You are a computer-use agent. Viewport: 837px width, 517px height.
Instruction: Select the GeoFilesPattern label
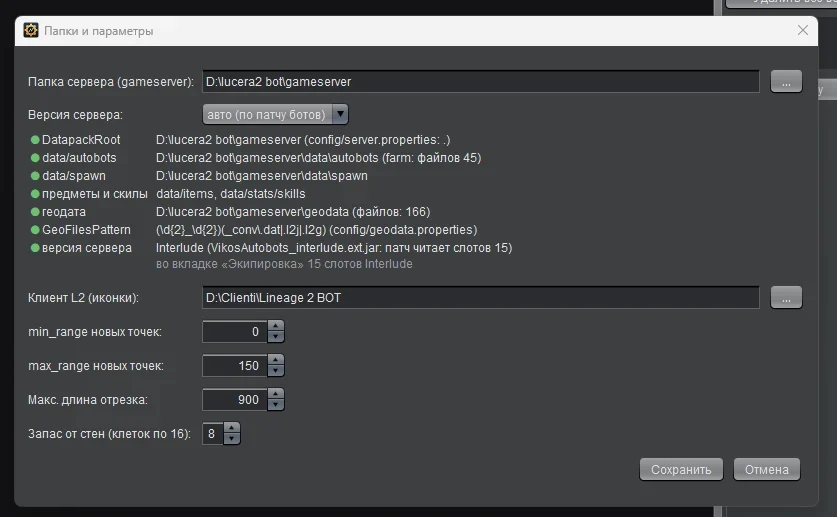click(x=86, y=230)
